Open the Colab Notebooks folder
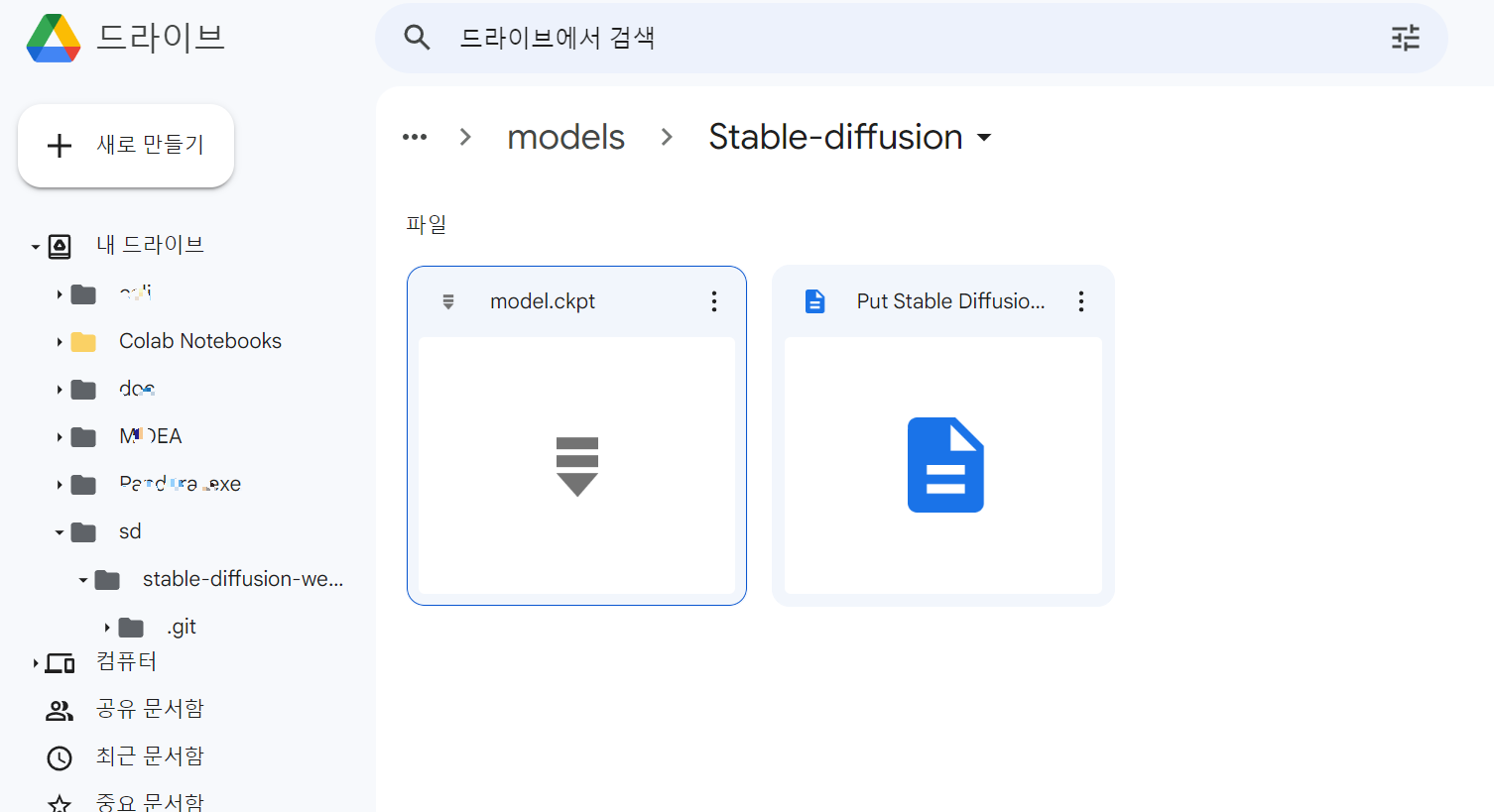Image resolution: width=1494 pixels, height=812 pixels. point(200,341)
